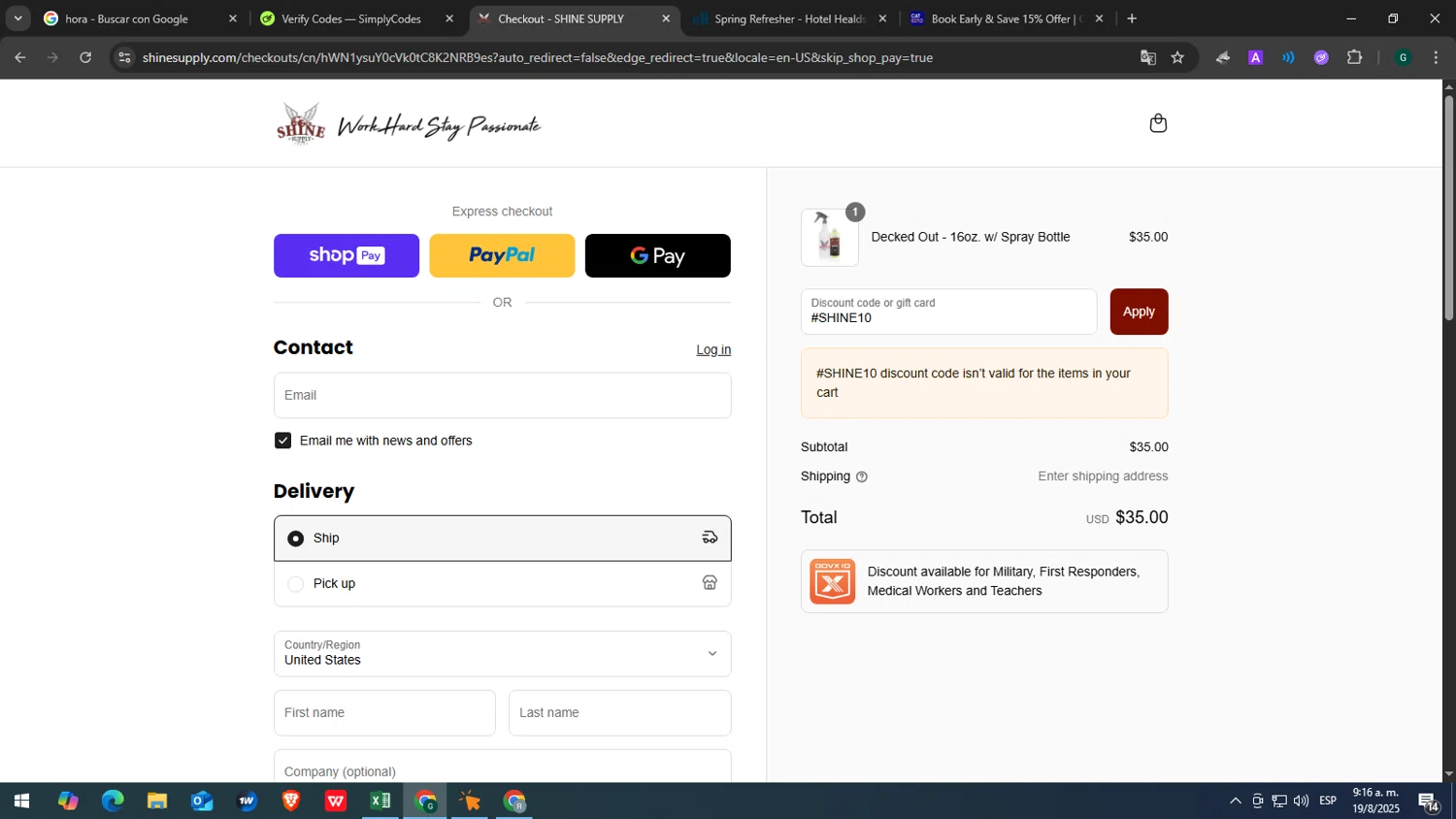Close the SimplyCodes tab
The height and width of the screenshot is (819, 1456).
pos(449,18)
